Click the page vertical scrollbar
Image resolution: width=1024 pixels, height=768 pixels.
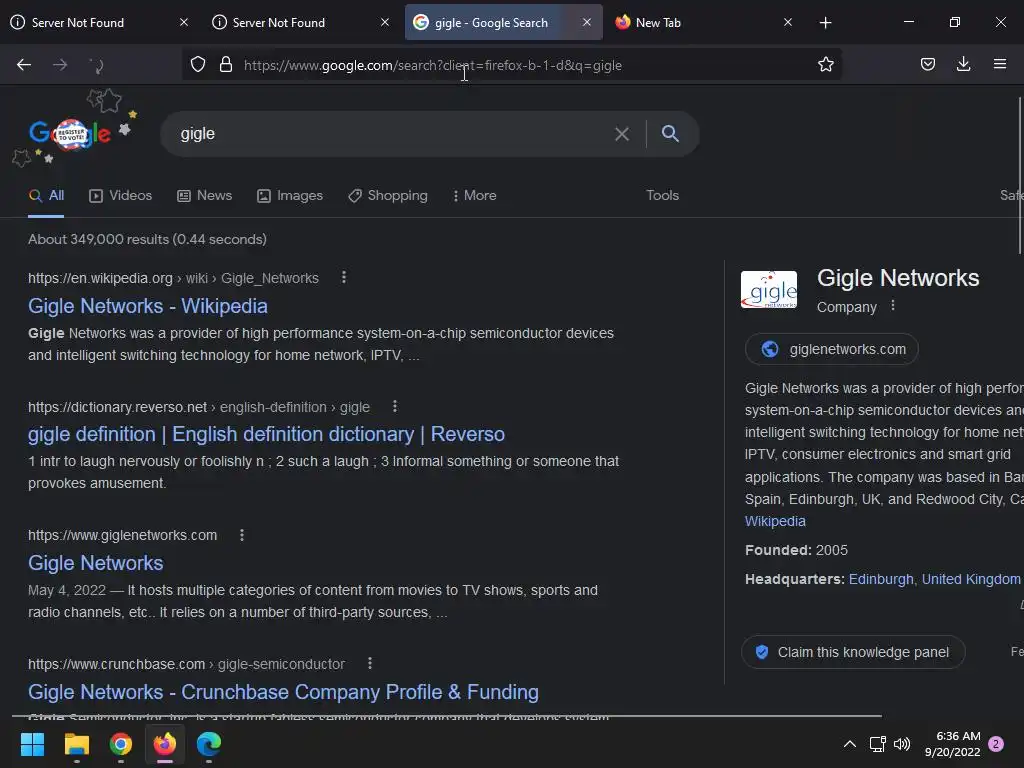pos(1020,175)
